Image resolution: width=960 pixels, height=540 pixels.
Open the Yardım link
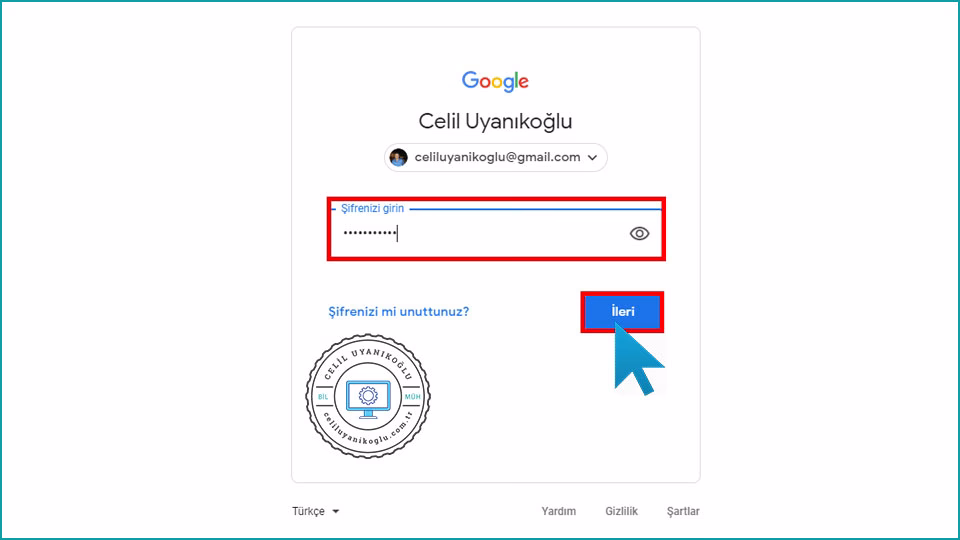(x=558, y=511)
